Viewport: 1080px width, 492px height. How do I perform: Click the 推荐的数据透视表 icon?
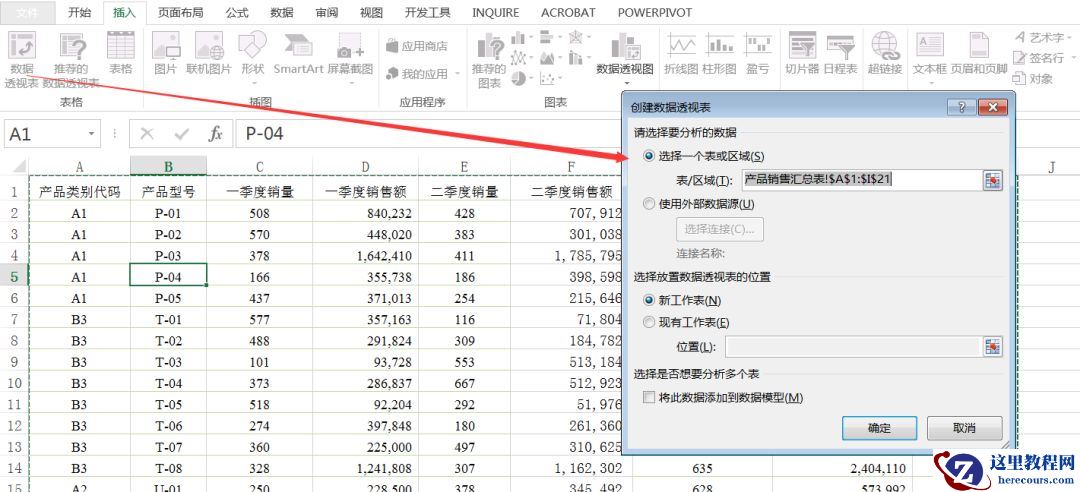tap(72, 46)
